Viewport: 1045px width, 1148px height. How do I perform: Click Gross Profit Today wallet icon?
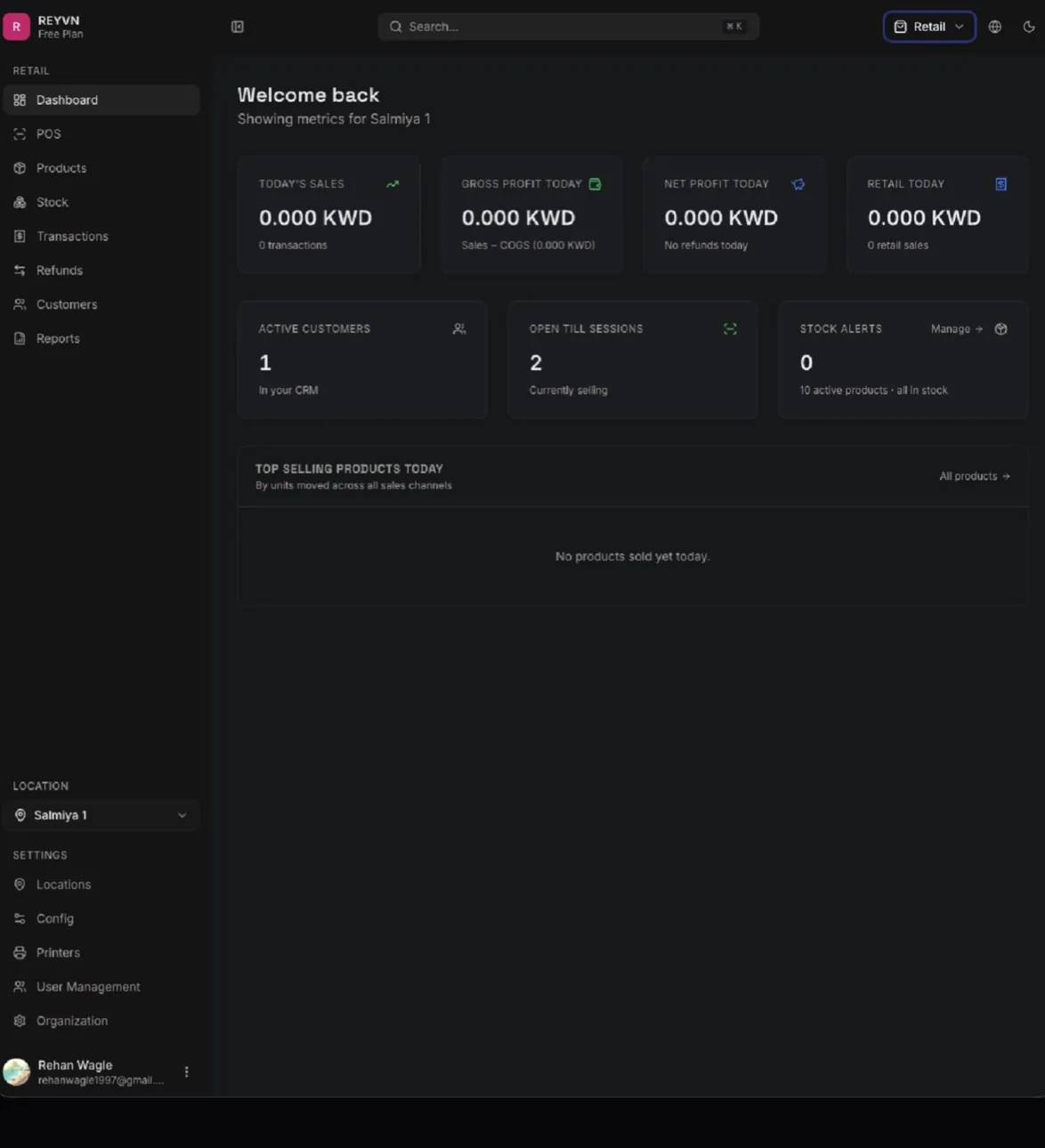pyautogui.click(x=595, y=184)
